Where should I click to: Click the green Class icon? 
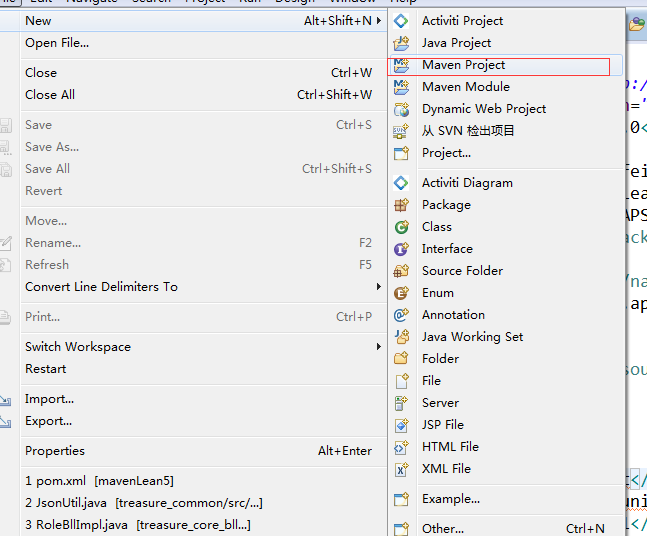(401, 227)
